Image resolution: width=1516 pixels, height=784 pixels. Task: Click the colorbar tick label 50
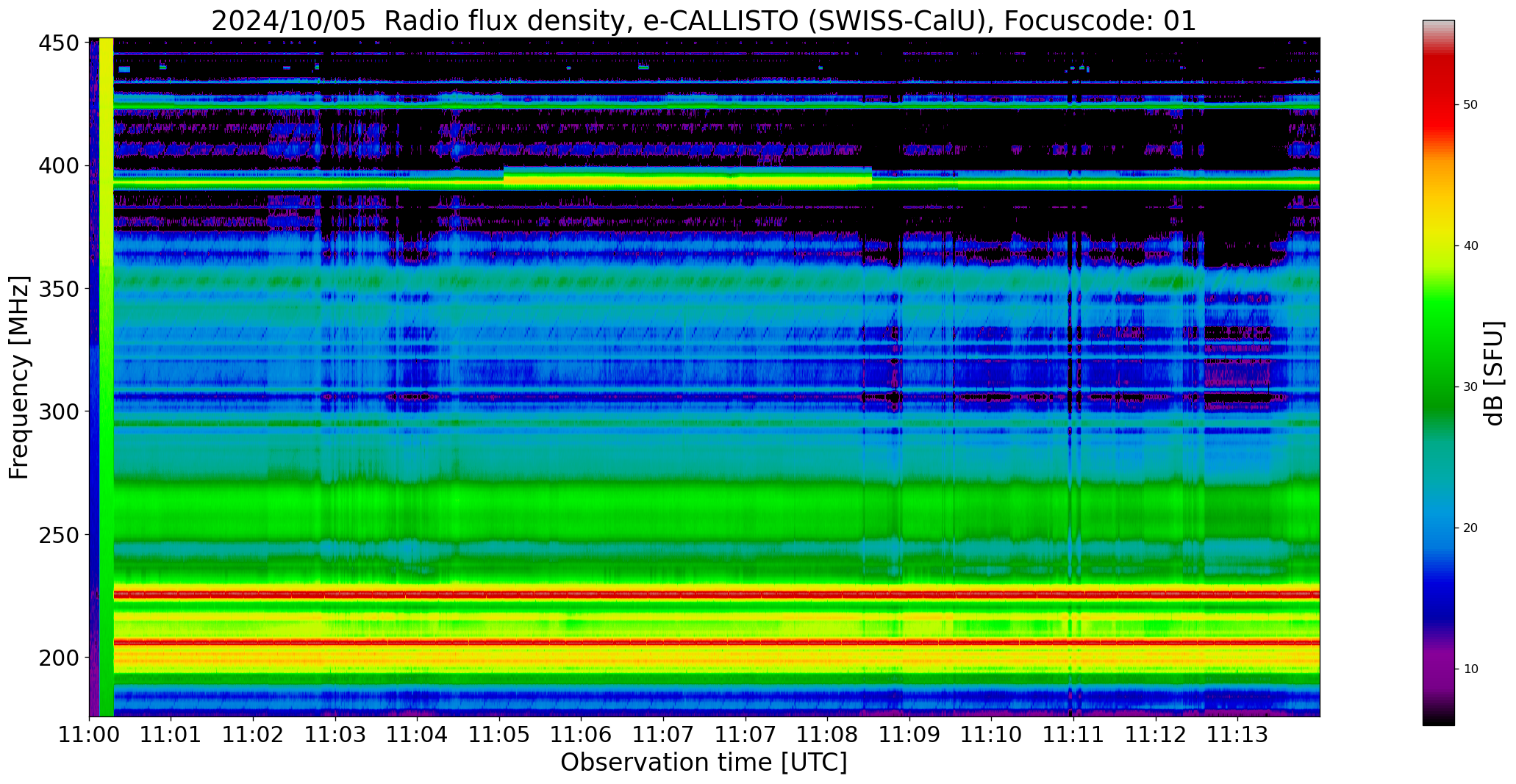[1470, 105]
